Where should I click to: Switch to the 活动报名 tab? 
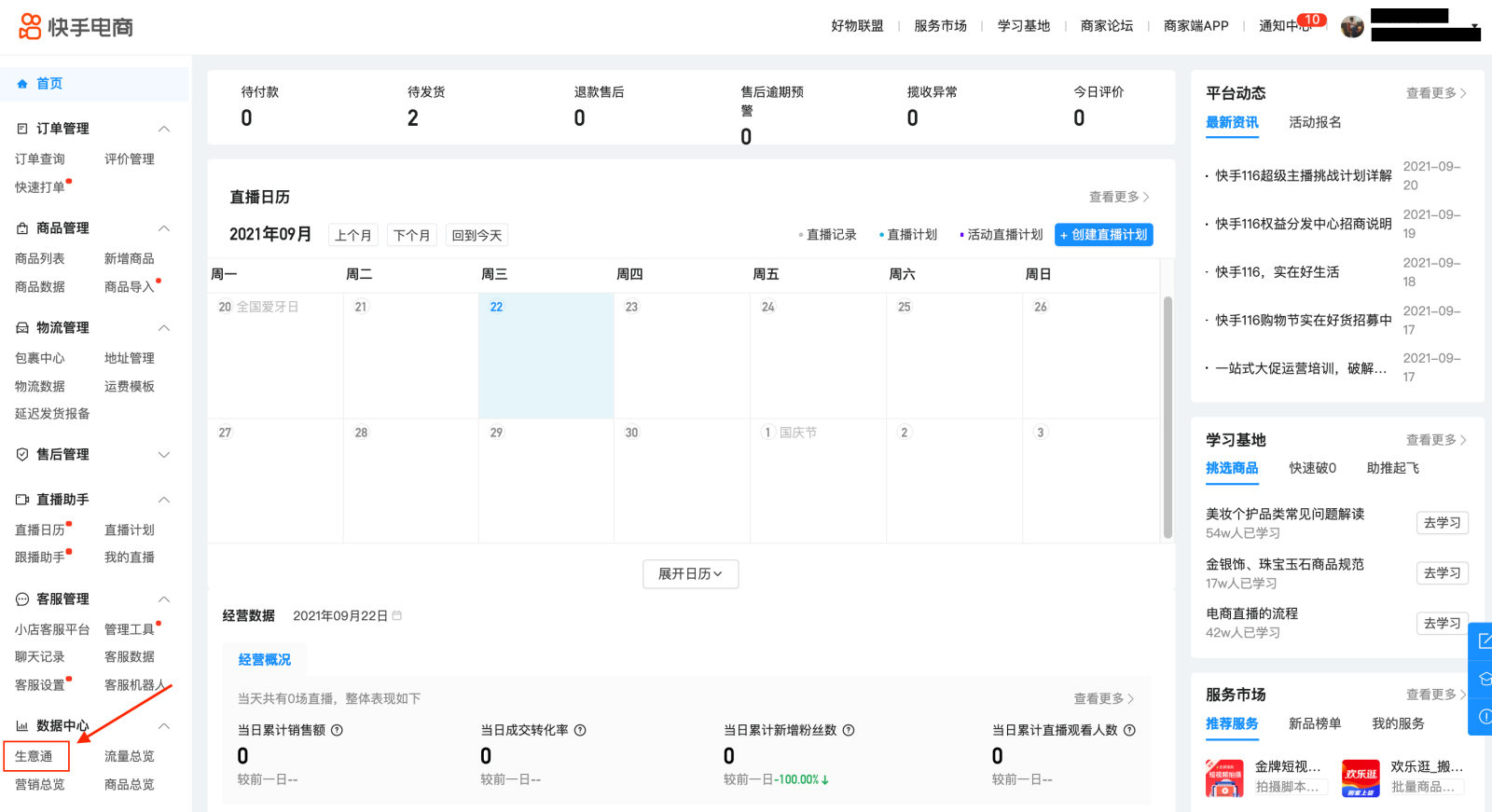[1315, 122]
